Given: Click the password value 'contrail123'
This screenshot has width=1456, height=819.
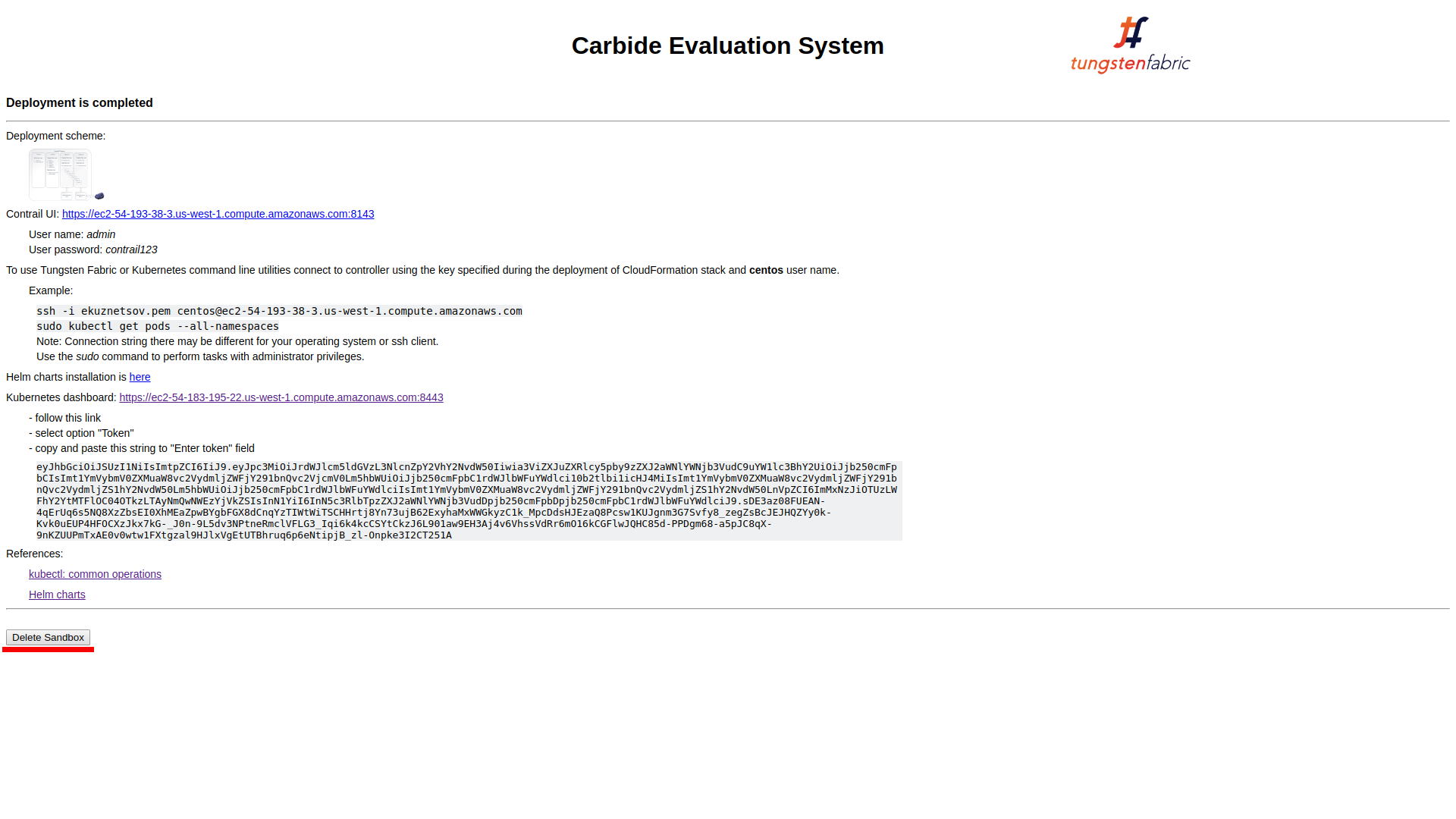Looking at the screenshot, I should pos(131,249).
